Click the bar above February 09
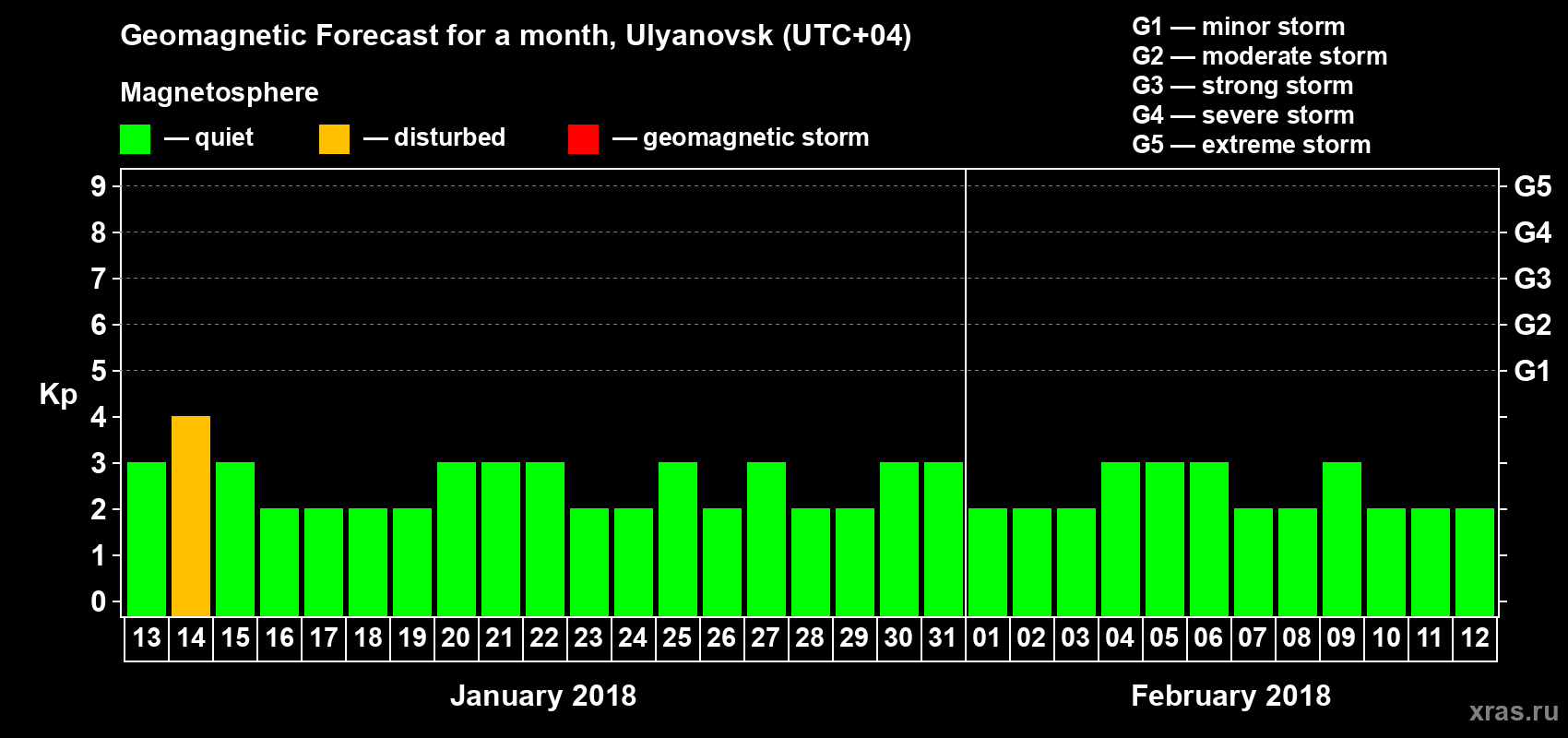 point(1342,539)
